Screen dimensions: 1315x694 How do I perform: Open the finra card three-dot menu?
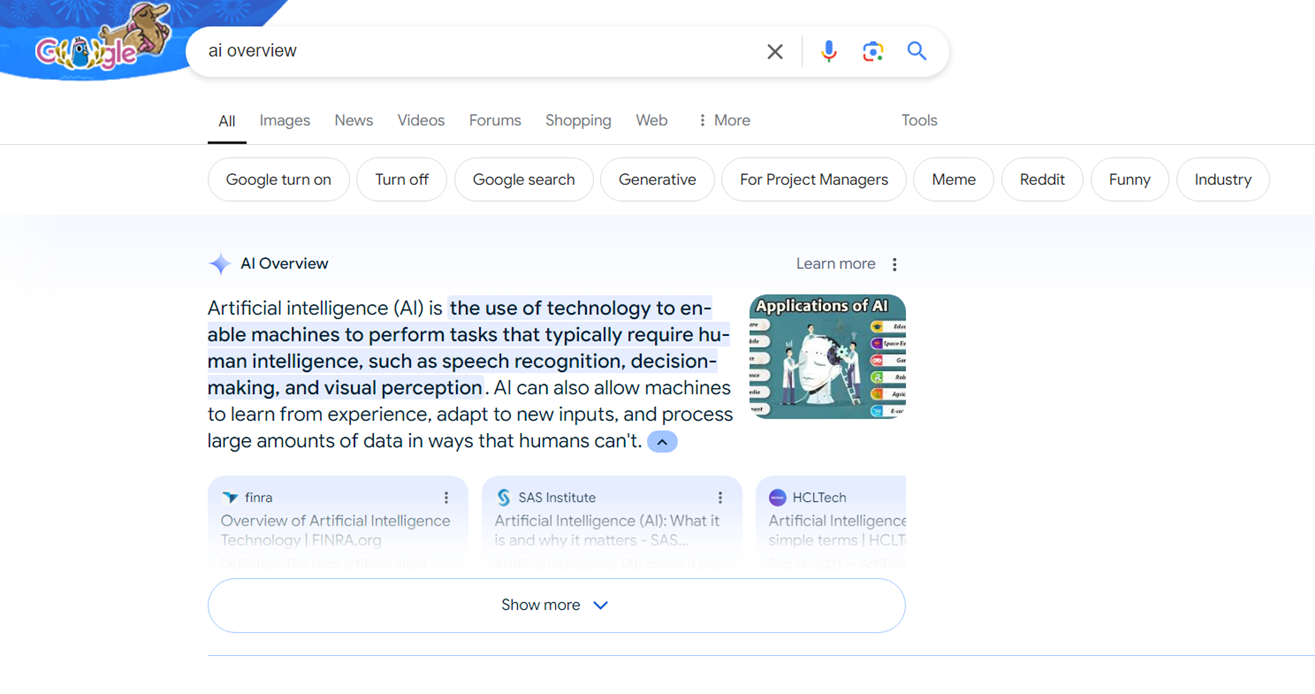click(446, 497)
